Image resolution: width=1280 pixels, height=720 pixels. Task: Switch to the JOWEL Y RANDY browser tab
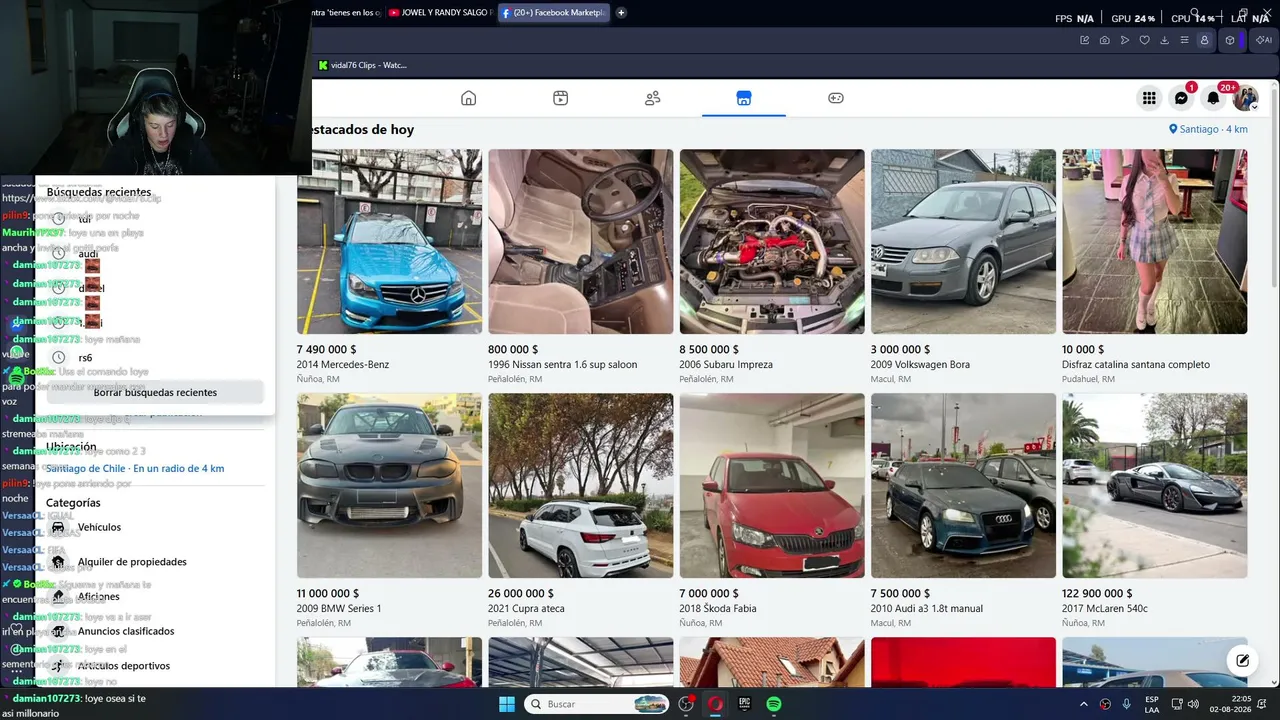[440, 13]
